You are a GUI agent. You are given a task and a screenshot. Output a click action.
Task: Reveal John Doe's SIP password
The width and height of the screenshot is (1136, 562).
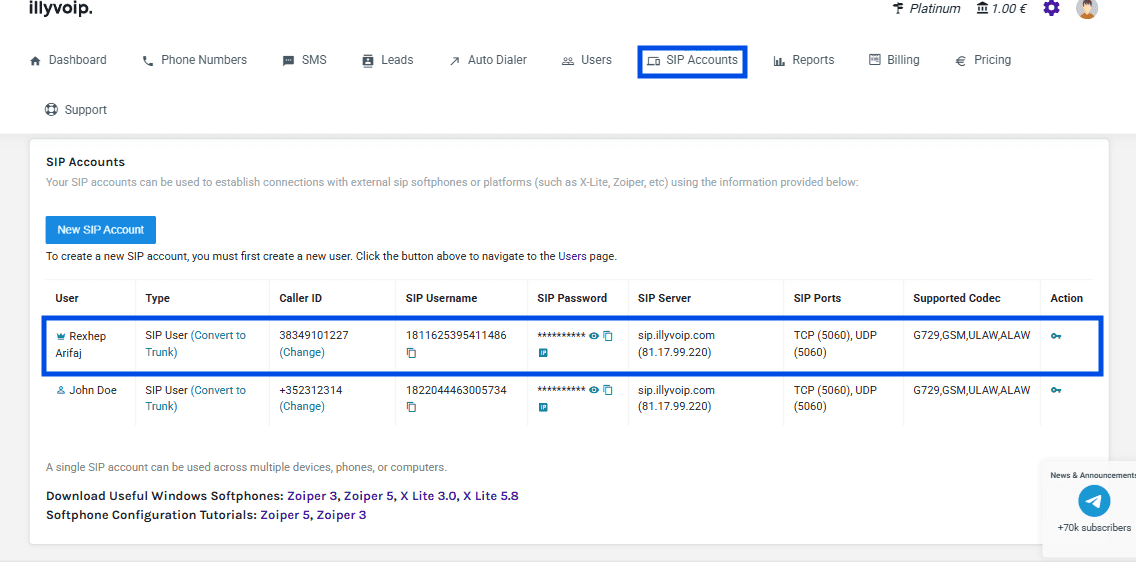[x=594, y=391]
